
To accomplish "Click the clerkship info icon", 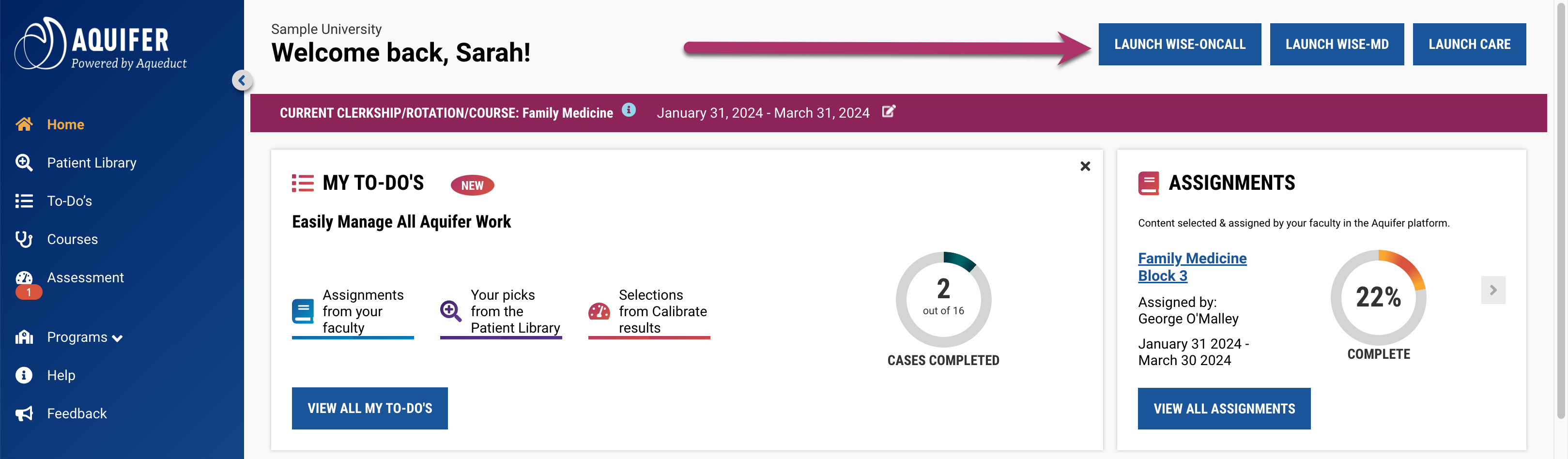I will pos(628,110).
